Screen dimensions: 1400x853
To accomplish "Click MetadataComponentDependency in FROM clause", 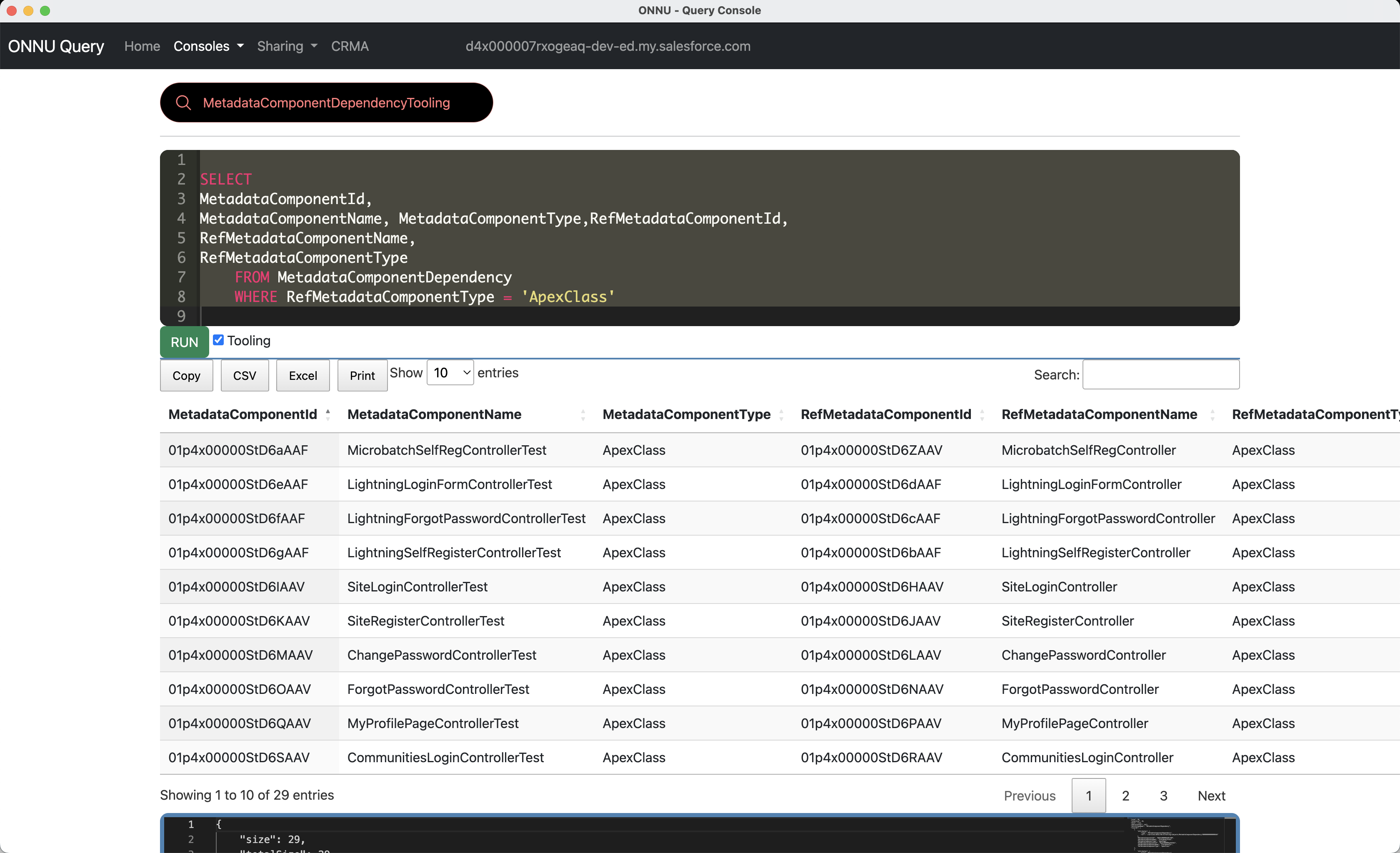I will [394, 277].
